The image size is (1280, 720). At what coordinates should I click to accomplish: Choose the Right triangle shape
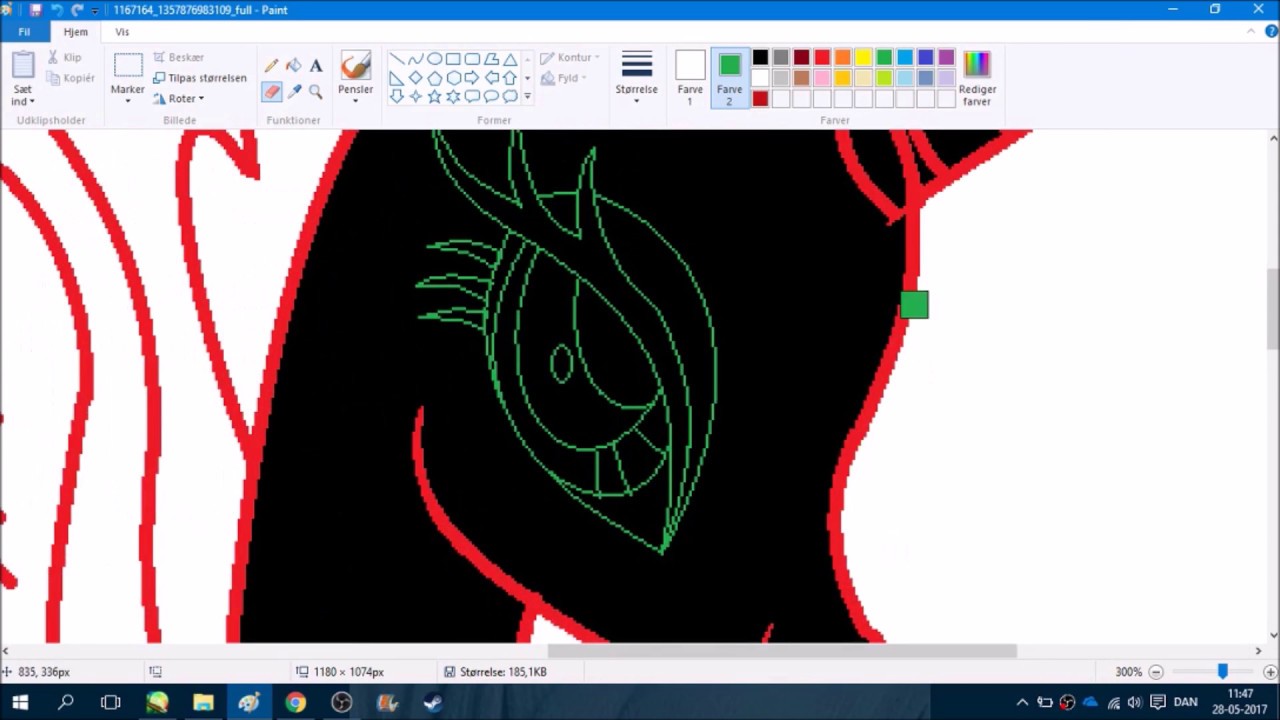point(396,78)
